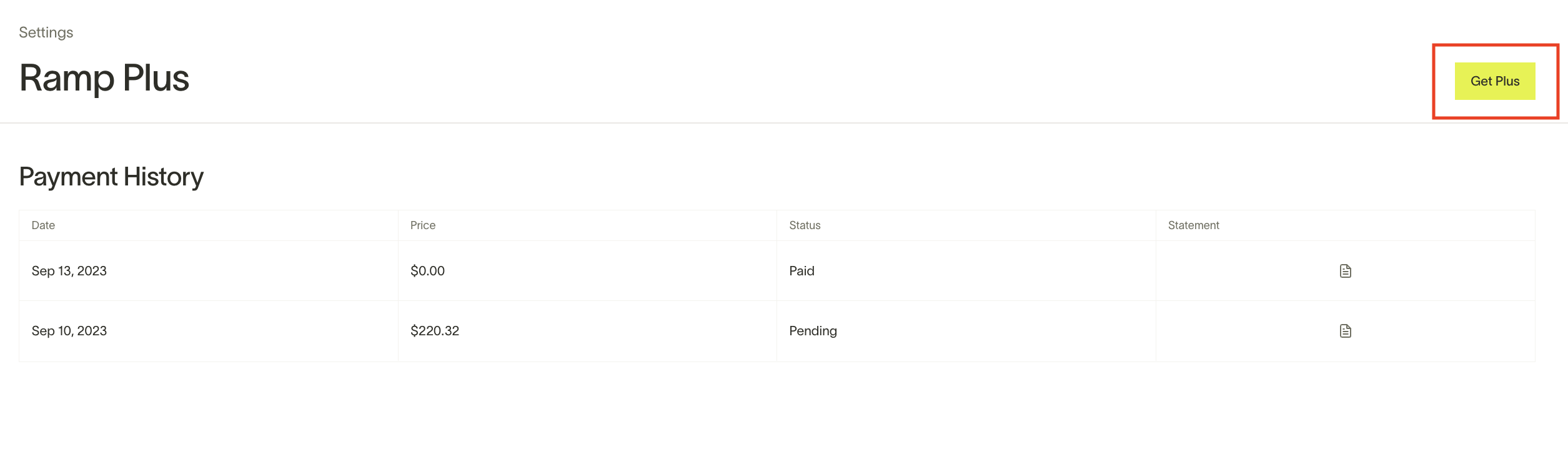
Task: Click the Get Plus button
Action: 1494,81
